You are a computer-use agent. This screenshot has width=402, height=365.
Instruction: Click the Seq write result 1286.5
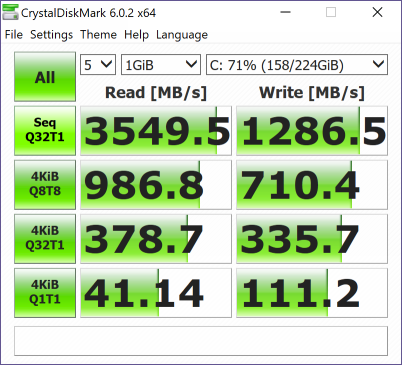coord(312,131)
